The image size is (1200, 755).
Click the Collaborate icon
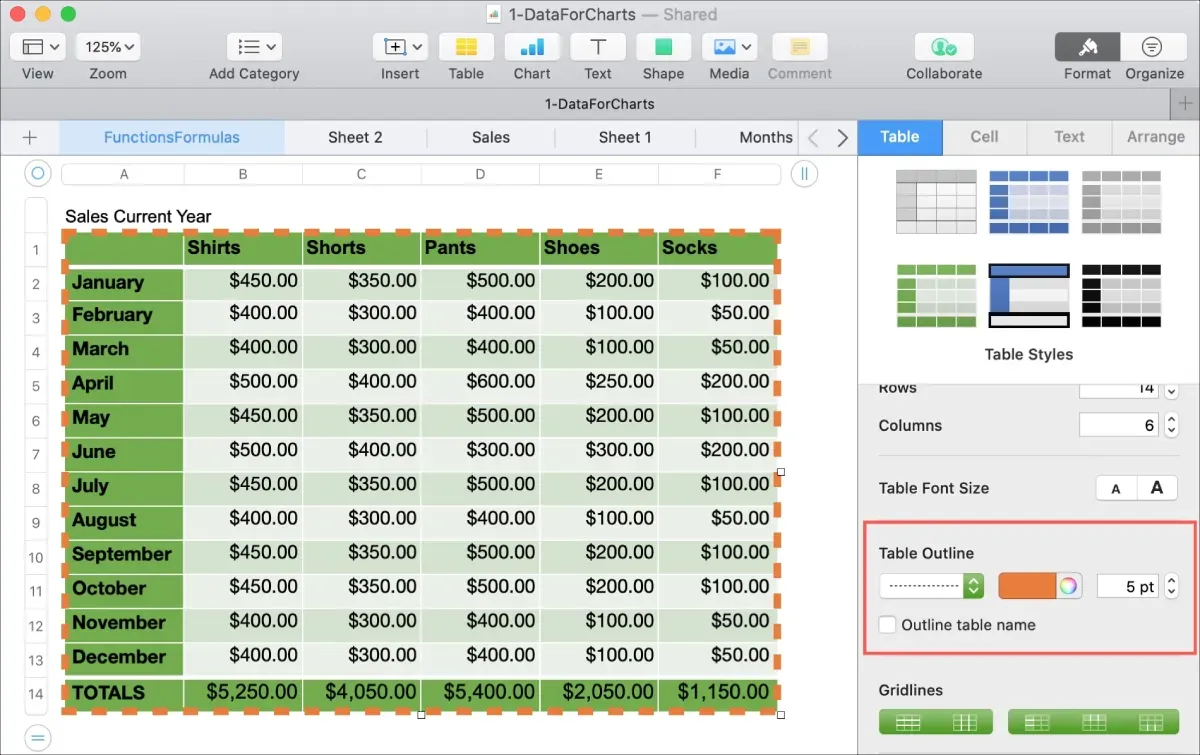[944, 47]
